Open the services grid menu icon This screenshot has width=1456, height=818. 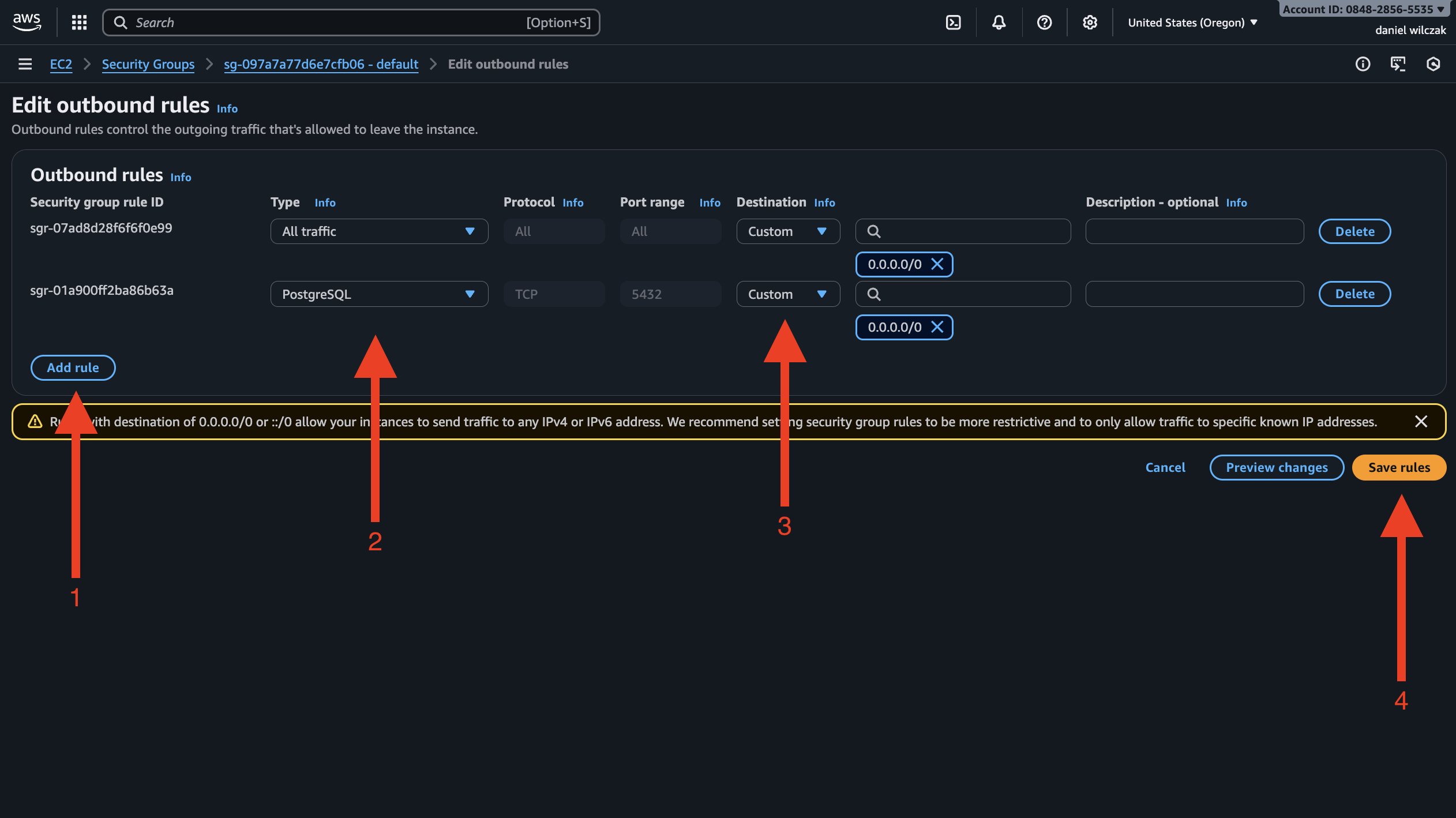[x=79, y=22]
